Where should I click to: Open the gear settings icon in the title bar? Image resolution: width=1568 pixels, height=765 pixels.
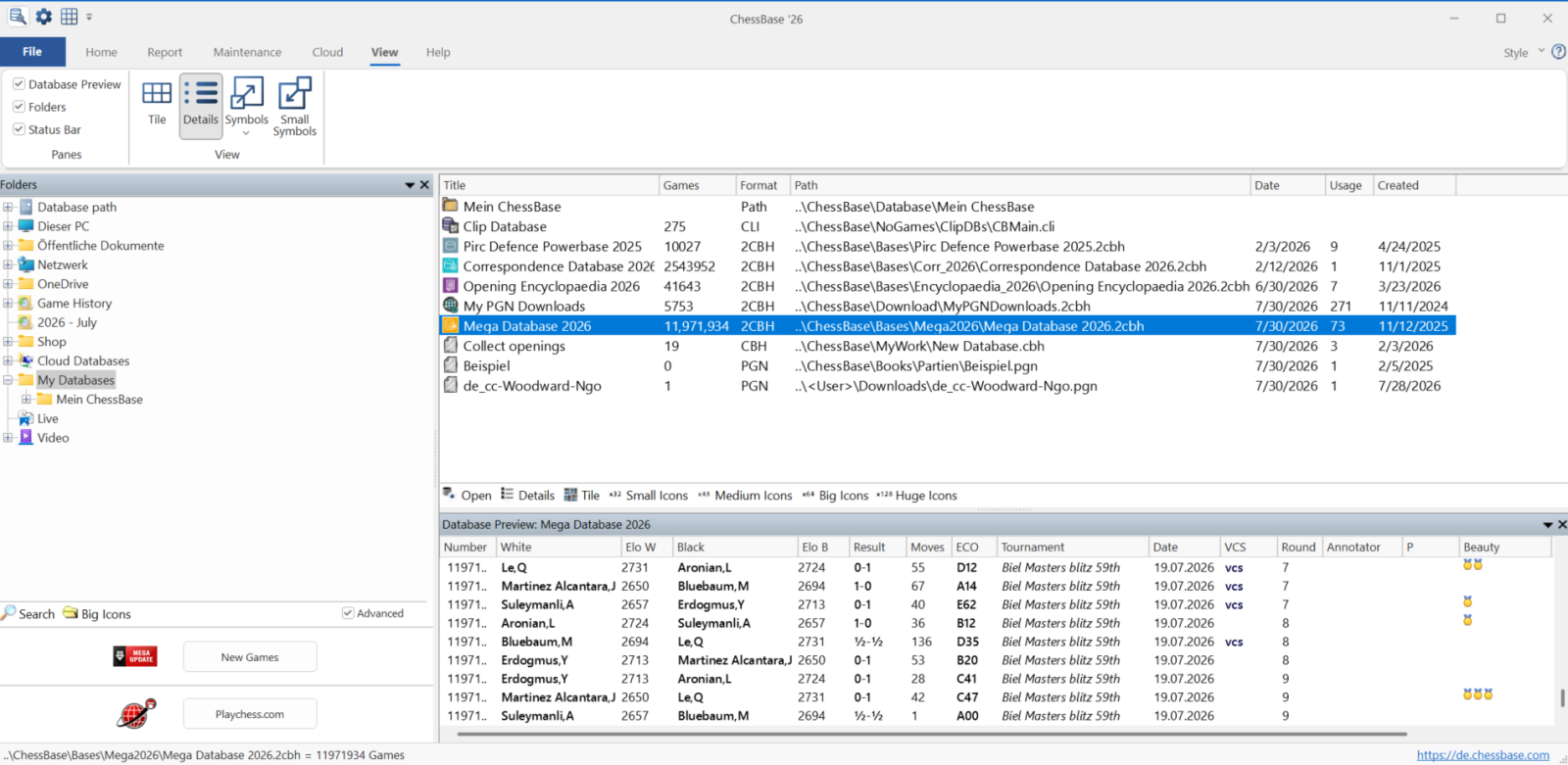click(44, 17)
